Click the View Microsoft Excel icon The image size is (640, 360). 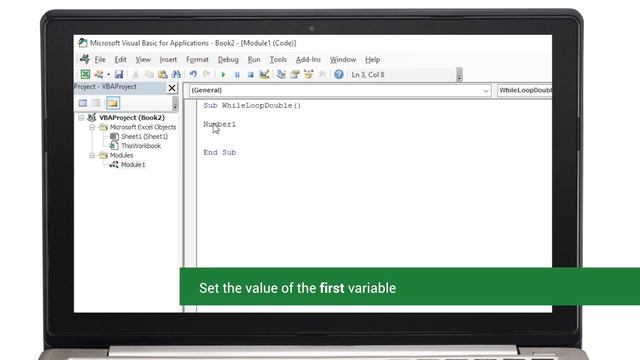tap(85, 74)
